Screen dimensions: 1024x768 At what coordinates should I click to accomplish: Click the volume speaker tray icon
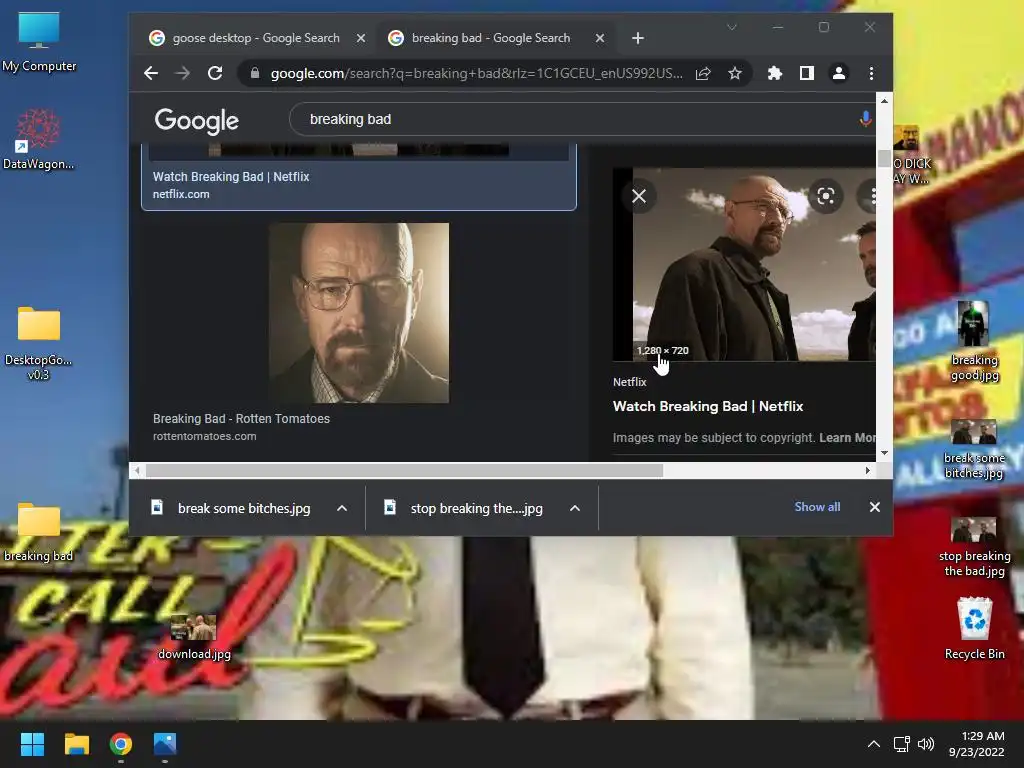(926, 744)
